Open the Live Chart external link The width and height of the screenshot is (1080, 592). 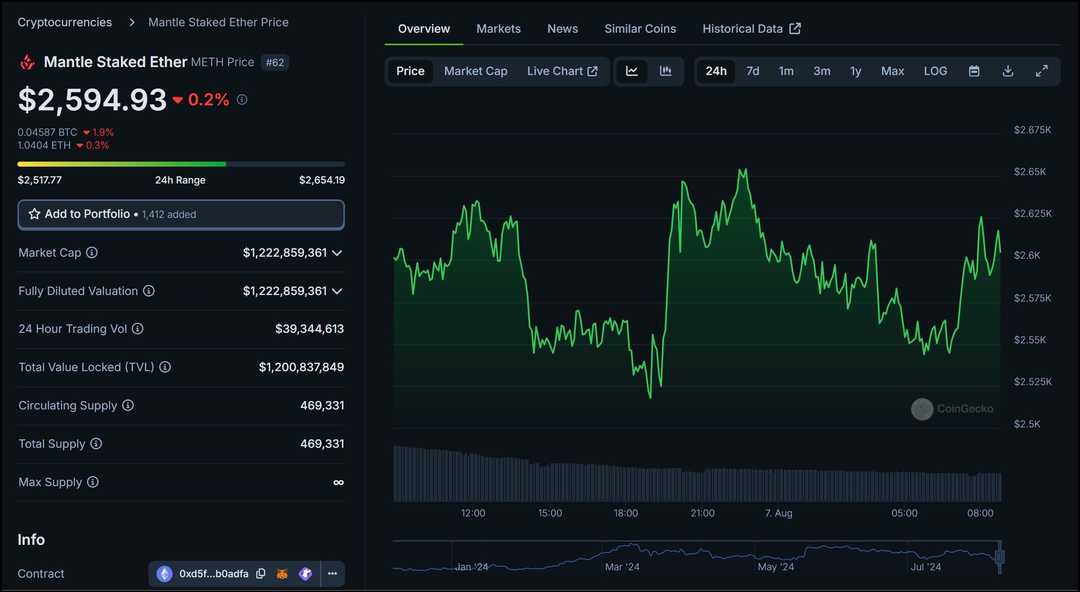(x=563, y=71)
